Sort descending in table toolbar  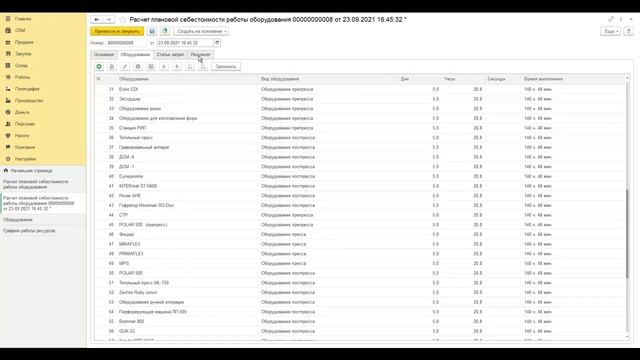coord(203,67)
